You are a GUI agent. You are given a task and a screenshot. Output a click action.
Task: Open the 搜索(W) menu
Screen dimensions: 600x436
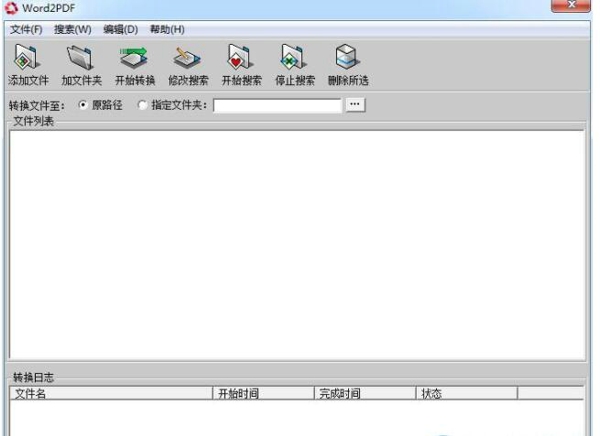click(x=72, y=29)
